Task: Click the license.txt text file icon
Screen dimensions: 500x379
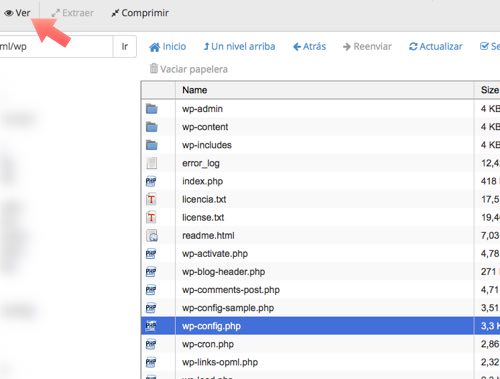Action: [151, 217]
